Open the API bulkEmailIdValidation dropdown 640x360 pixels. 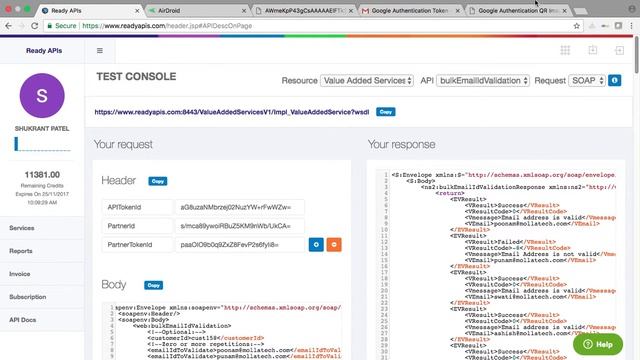pos(483,80)
